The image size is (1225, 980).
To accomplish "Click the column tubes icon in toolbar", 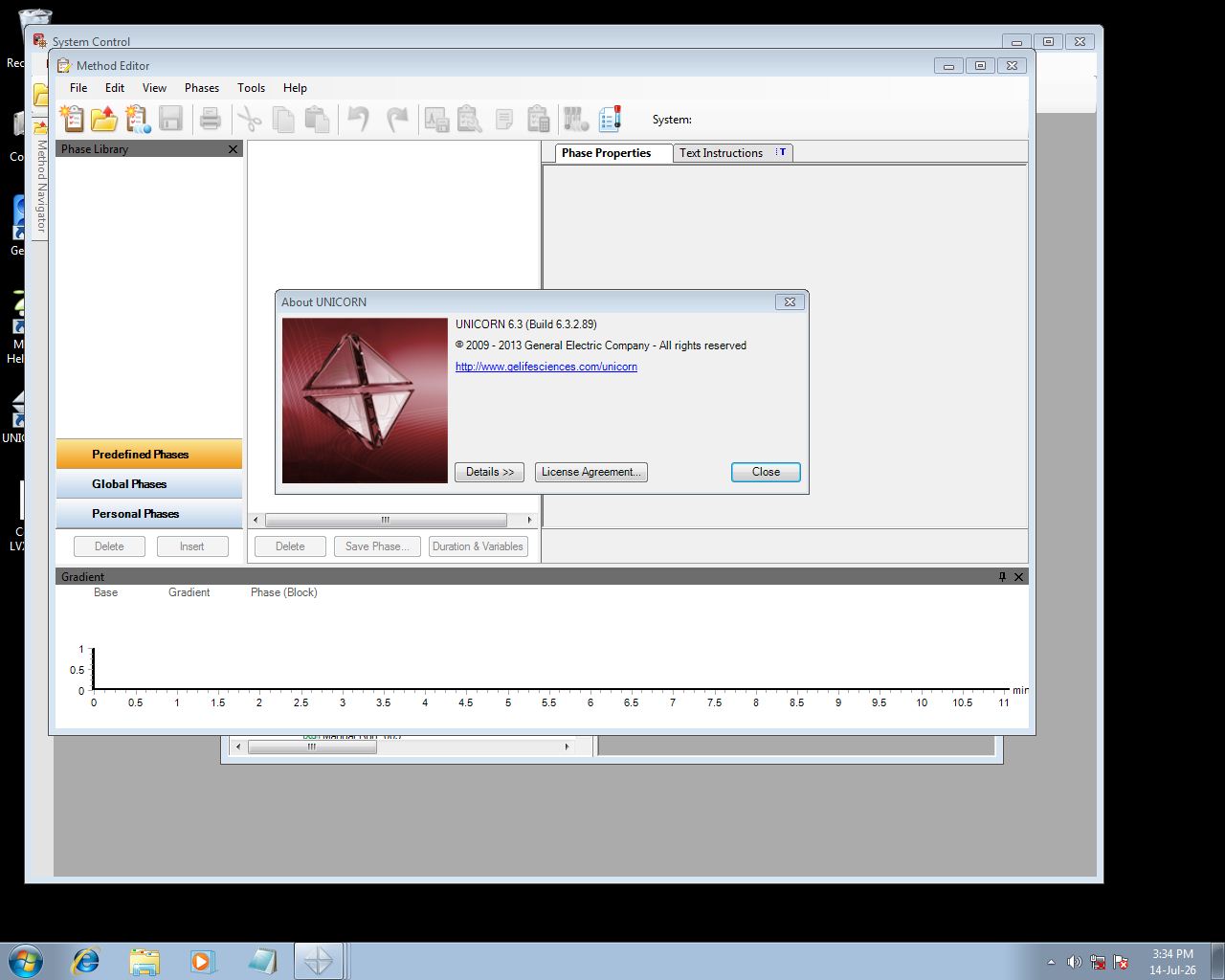I will click(x=576, y=119).
